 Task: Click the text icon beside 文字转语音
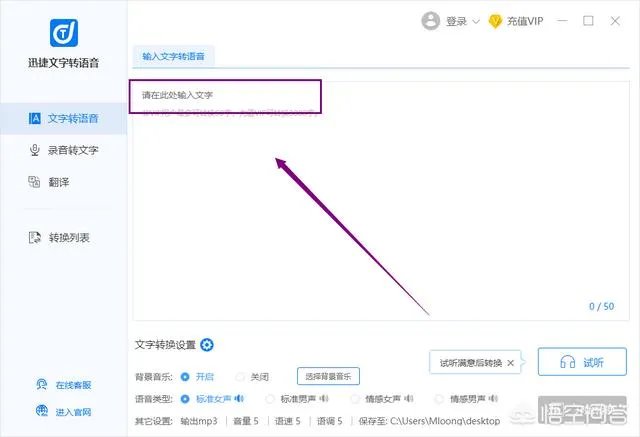click(35, 118)
